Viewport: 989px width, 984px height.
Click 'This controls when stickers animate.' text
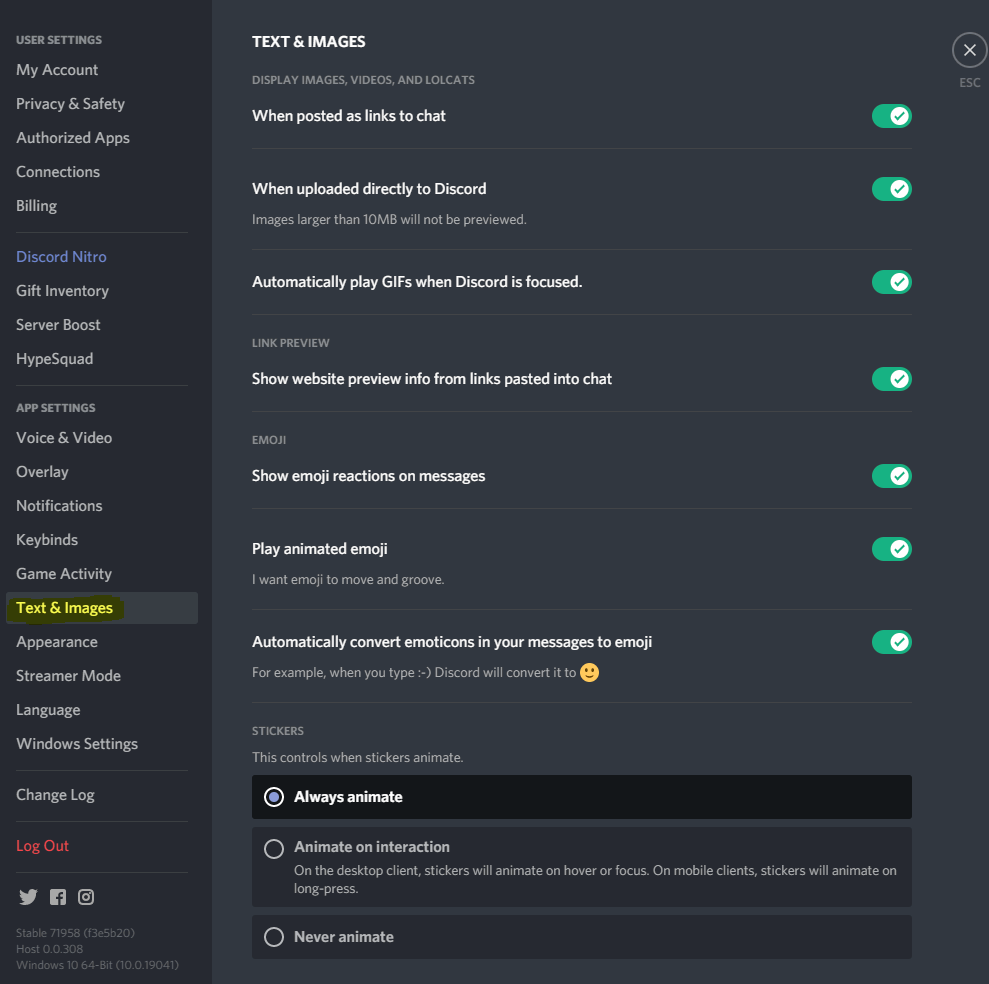click(358, 758)
